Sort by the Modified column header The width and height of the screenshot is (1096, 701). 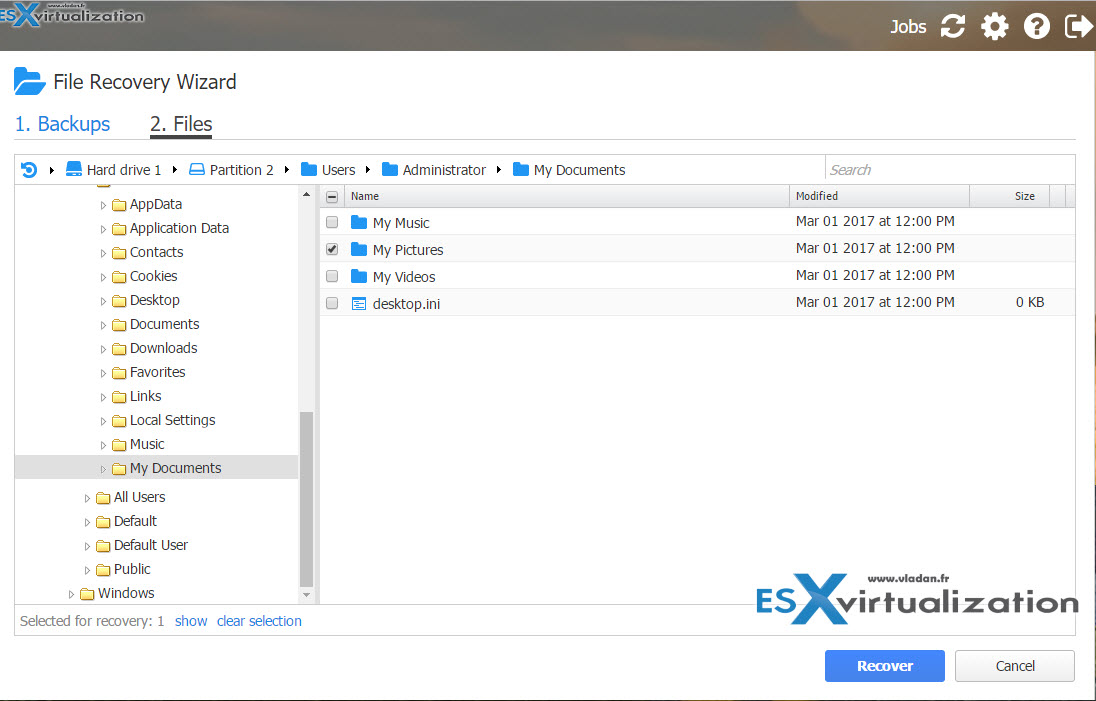[x=879, y=196]
